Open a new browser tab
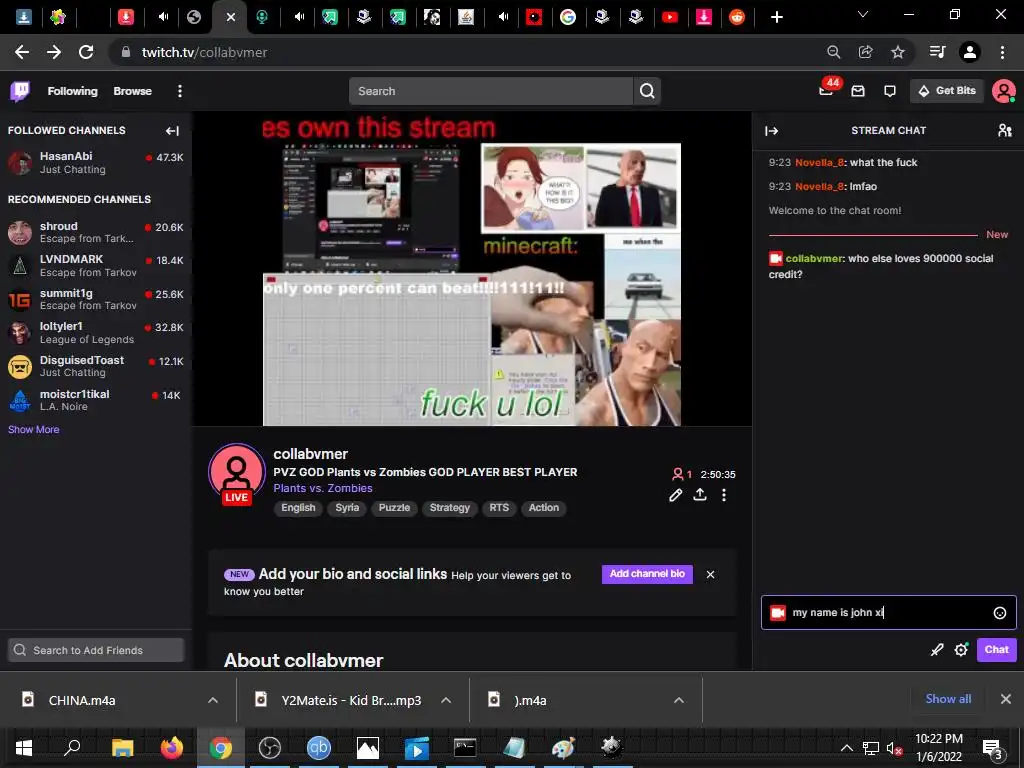This screenshot has width=1024, height=768. [776, 17]
